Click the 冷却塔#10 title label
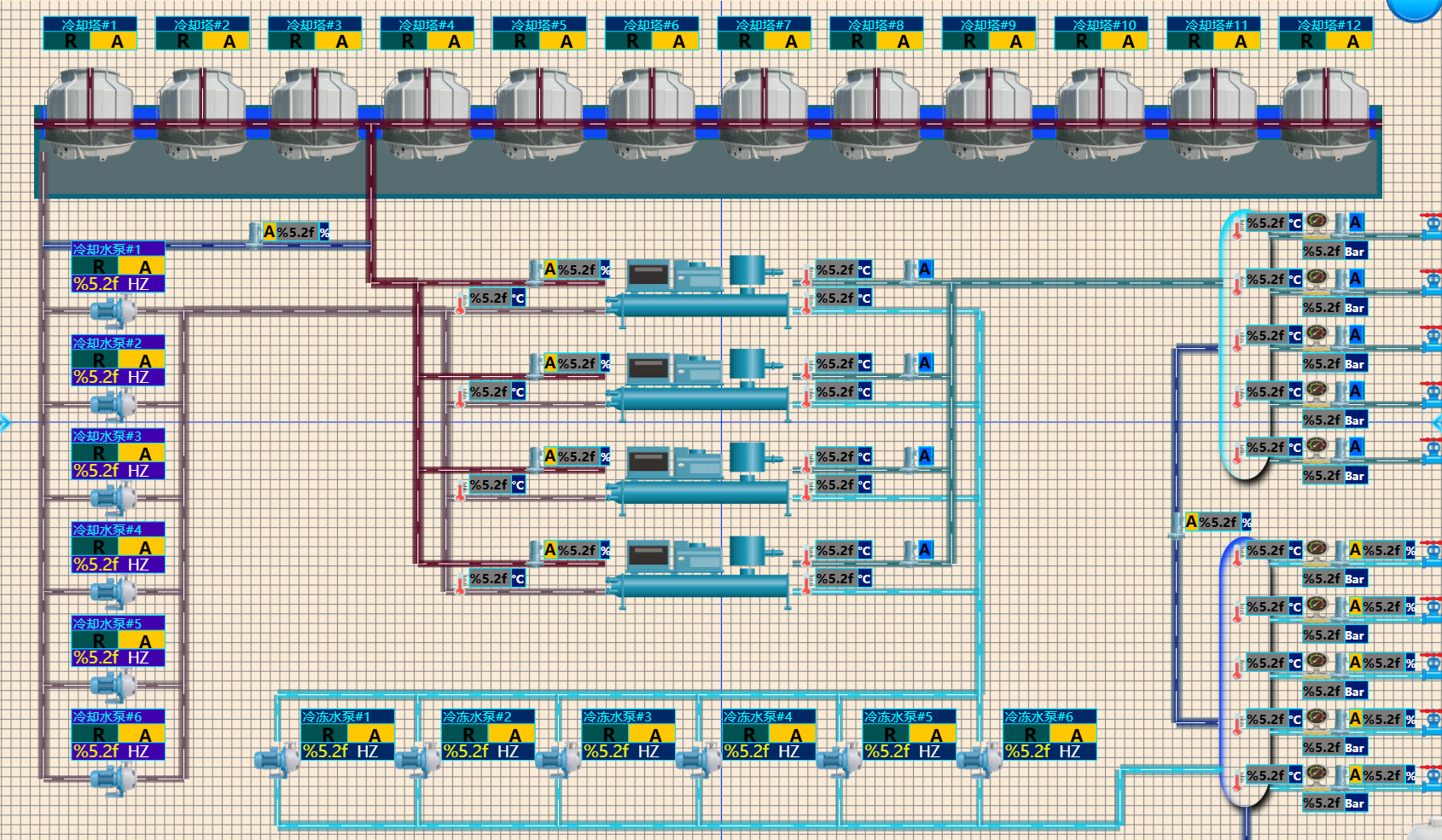The width and height of the screenshot is (1442, 840). point(1104,25)
